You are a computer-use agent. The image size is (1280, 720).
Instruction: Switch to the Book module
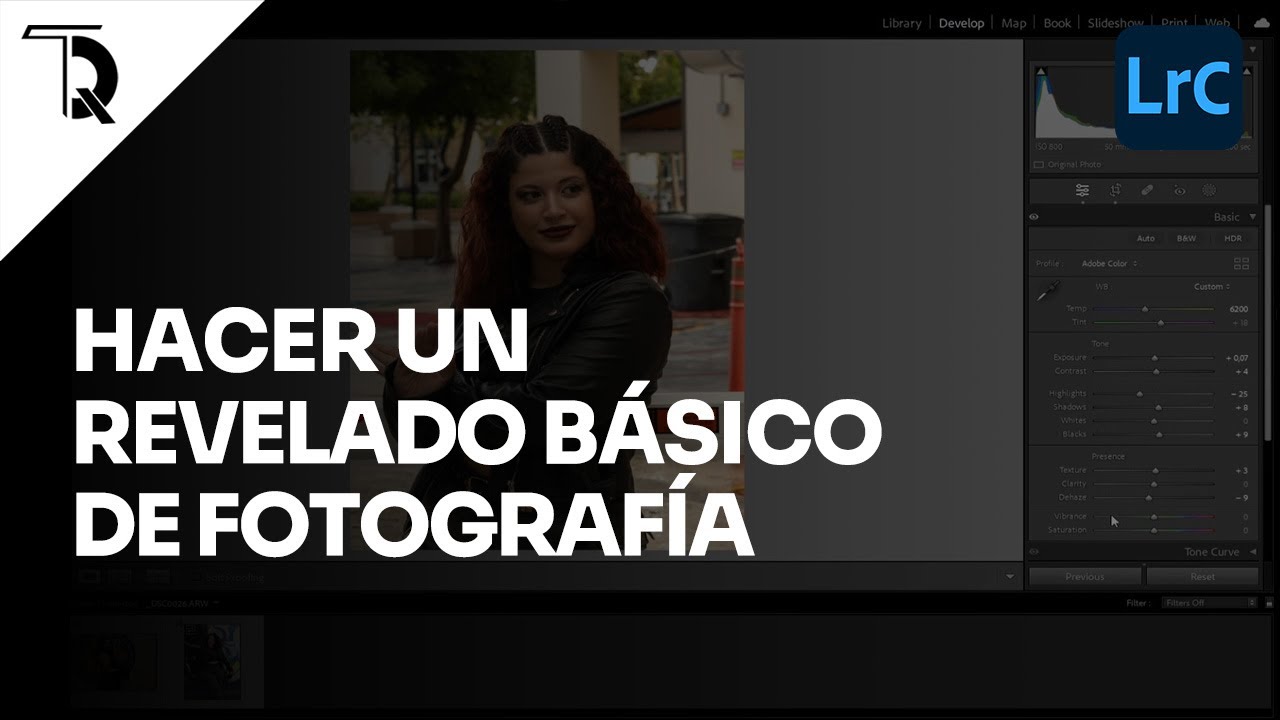(x=1057, y=23)
